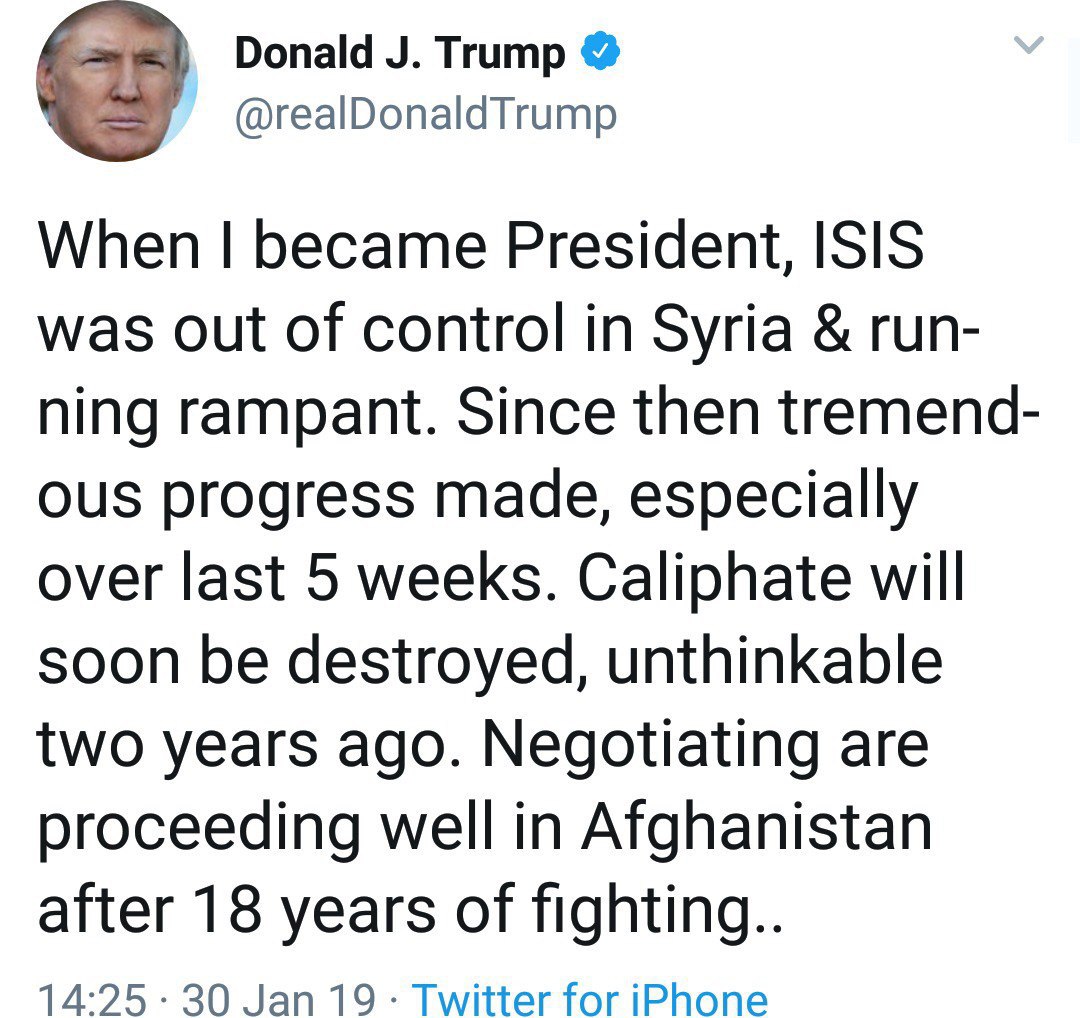Click the Twitter for iPhone source link
Viewport: 1080px width, 1018px height.
pos(590,999)
